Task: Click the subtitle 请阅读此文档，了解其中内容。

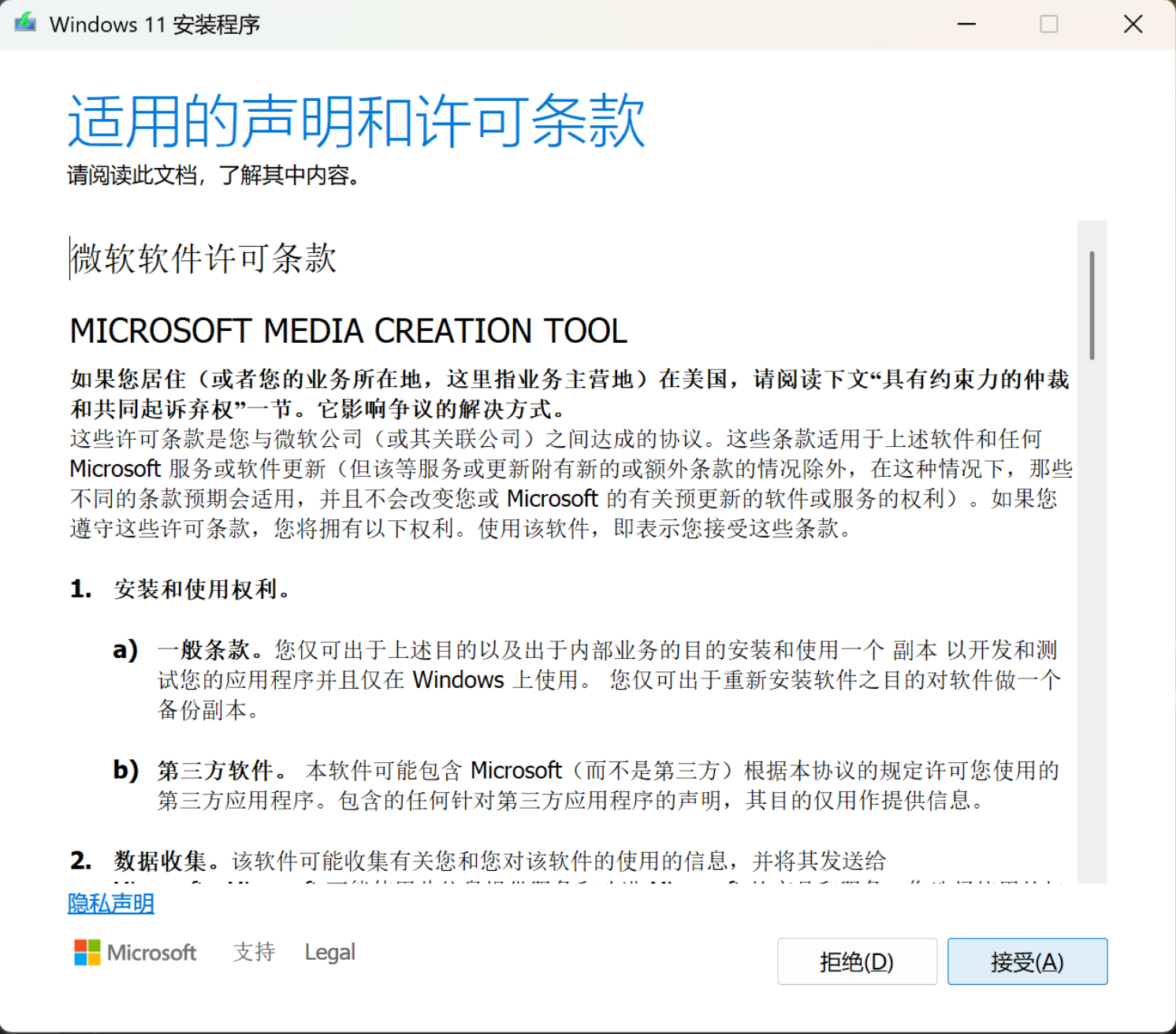Action: 214,175
